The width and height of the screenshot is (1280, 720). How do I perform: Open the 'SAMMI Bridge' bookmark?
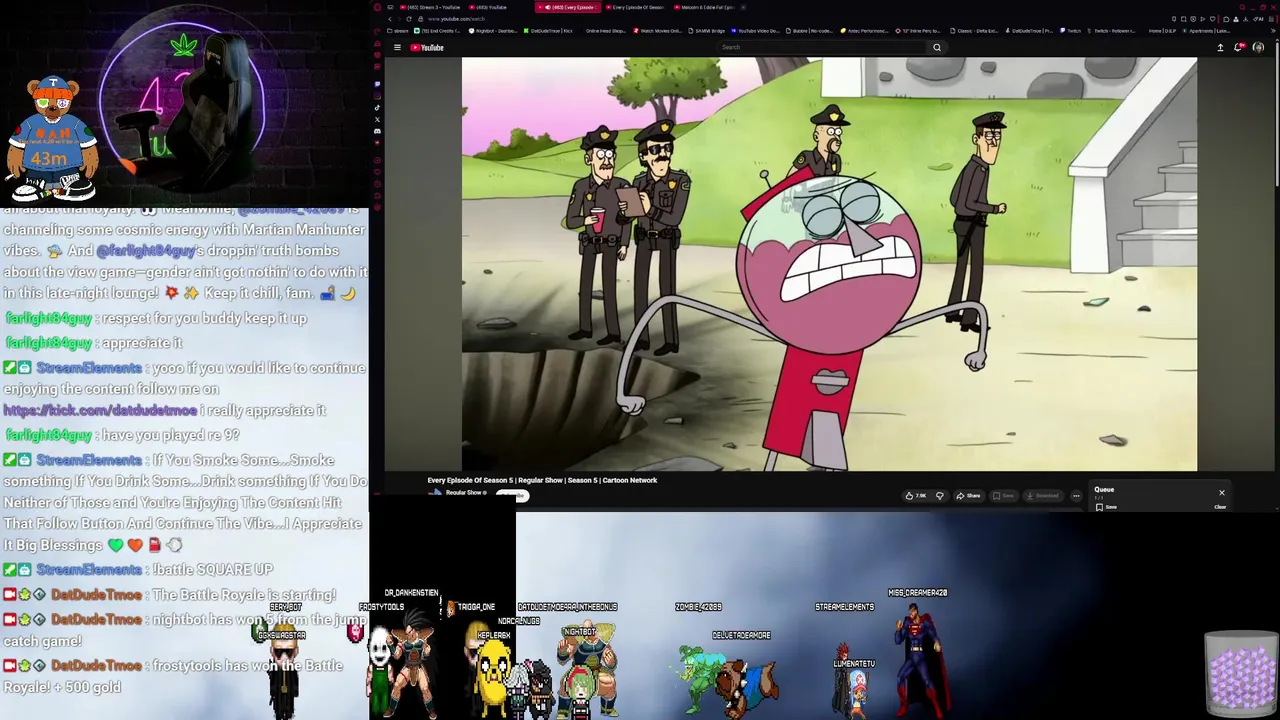[707, 31]
